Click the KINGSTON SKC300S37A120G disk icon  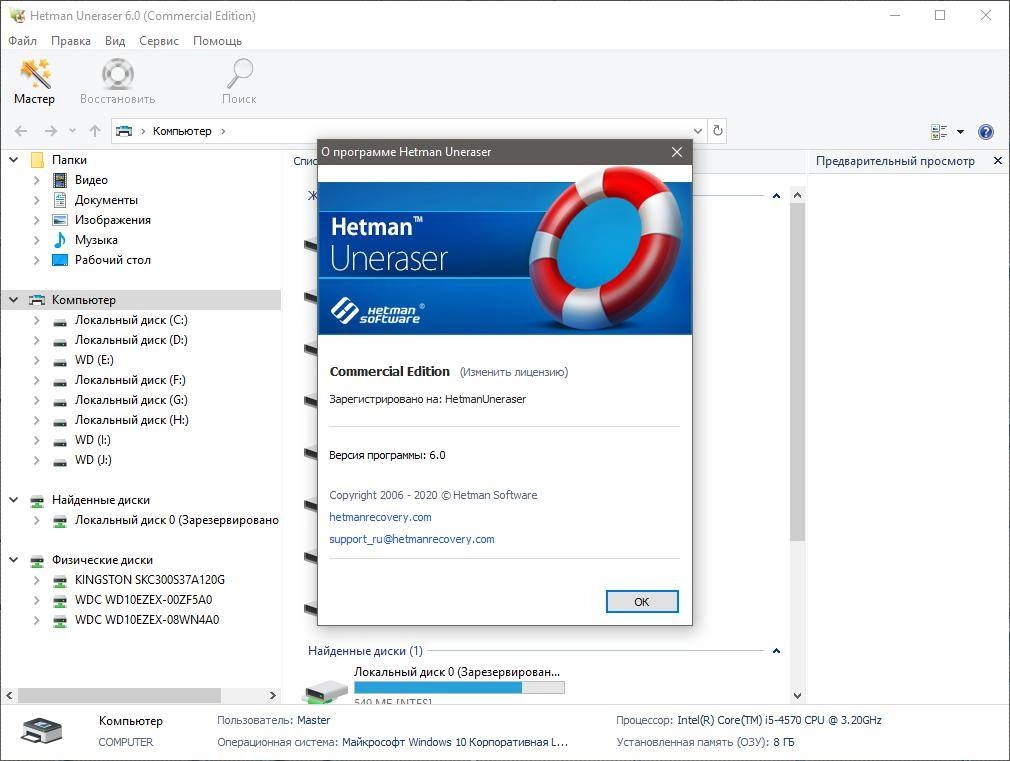pos(60,581)
